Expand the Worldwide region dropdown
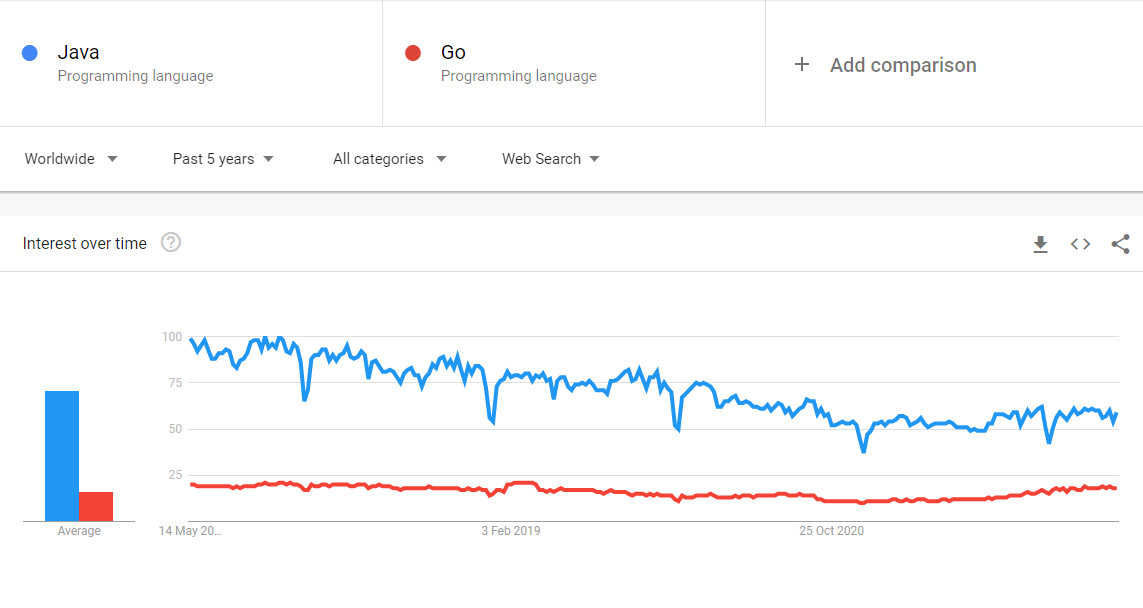Viewport: 1143px width, 608px height. [x=71, y=159]
